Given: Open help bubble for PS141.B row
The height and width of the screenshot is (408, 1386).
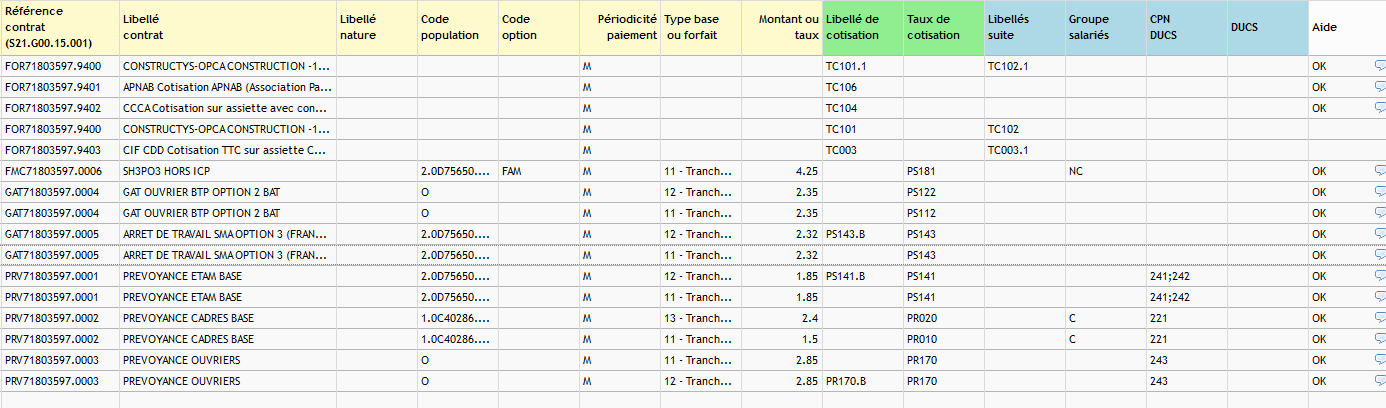Looking at the screenshot, I should [1380, 276].
